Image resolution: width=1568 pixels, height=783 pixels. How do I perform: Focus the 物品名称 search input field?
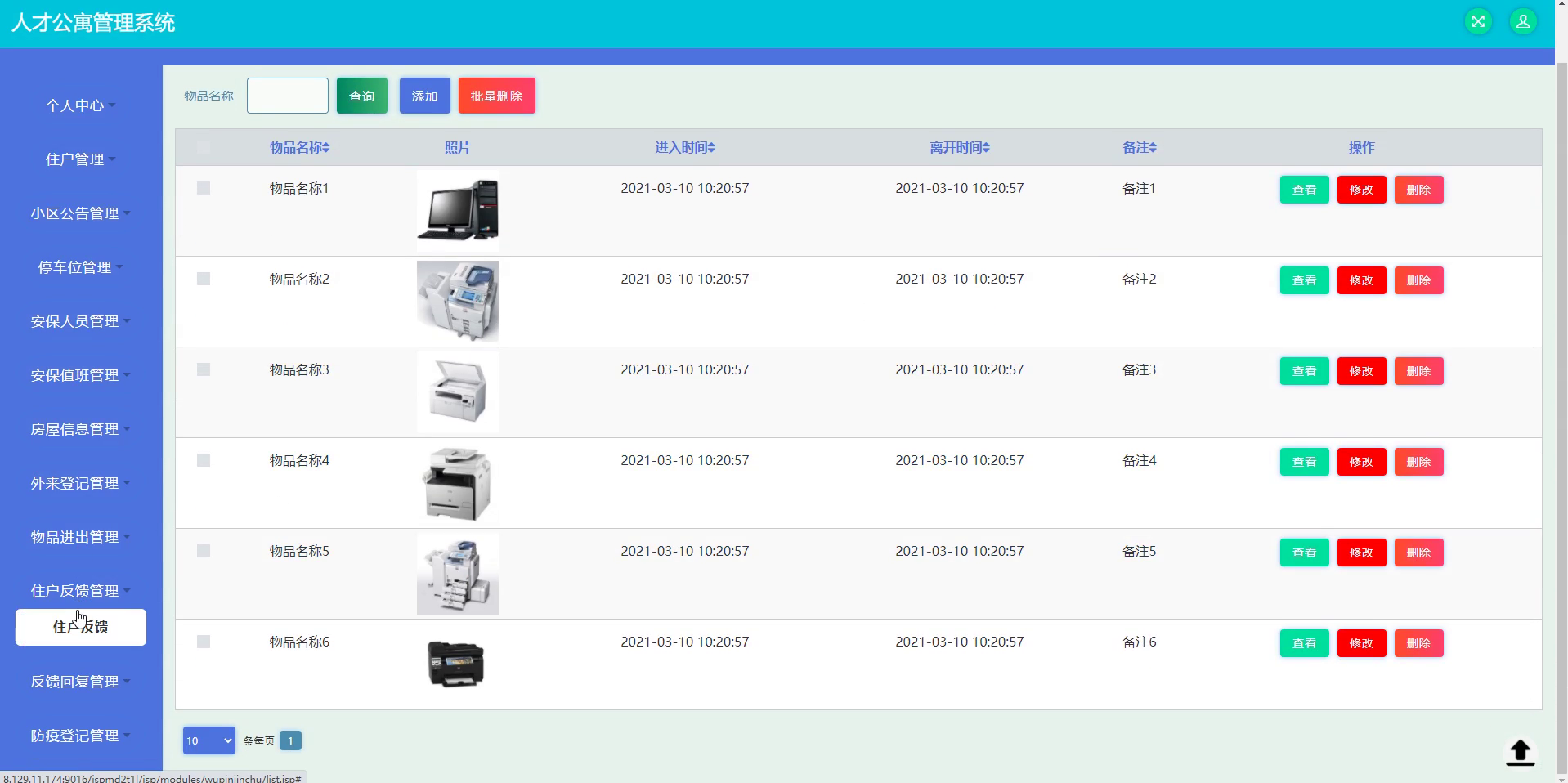pos(288,96)
